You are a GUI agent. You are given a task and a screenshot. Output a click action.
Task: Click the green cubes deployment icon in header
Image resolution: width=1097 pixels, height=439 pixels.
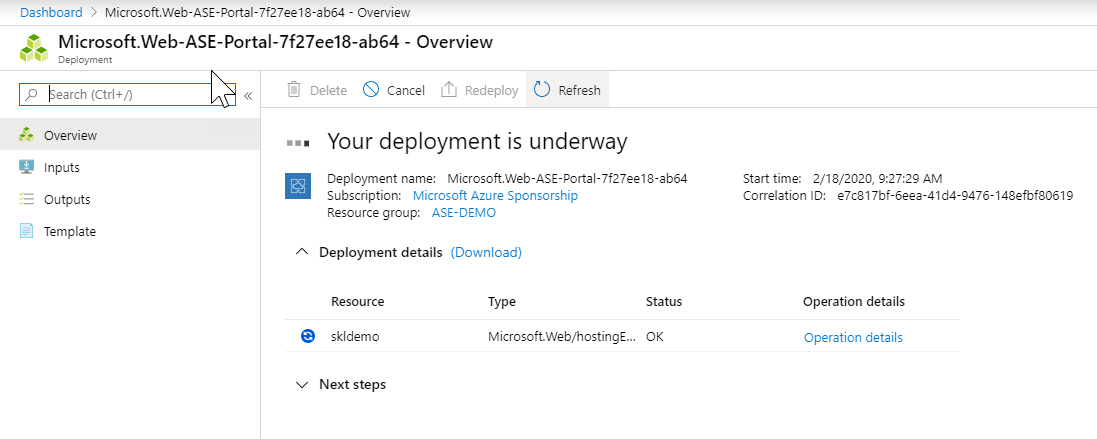click(34, 48)
